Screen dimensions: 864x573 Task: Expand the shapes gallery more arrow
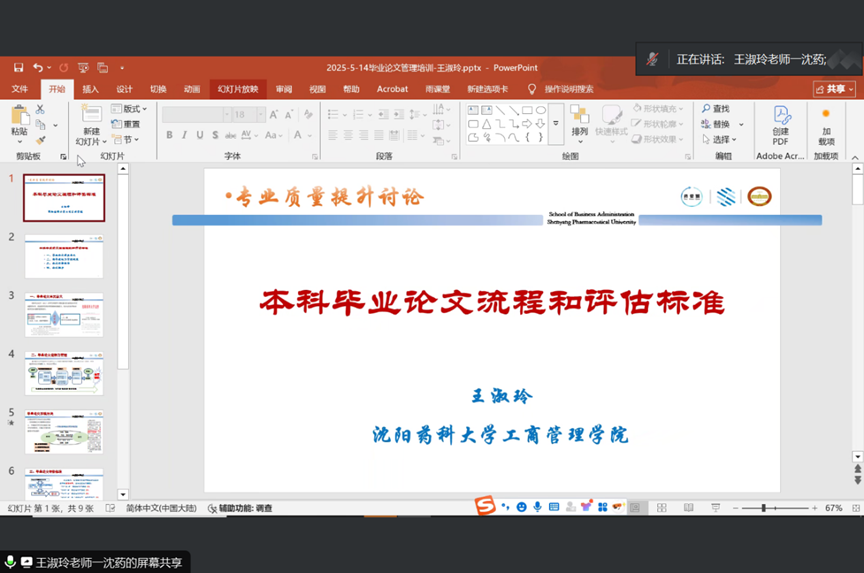point(556,124)
